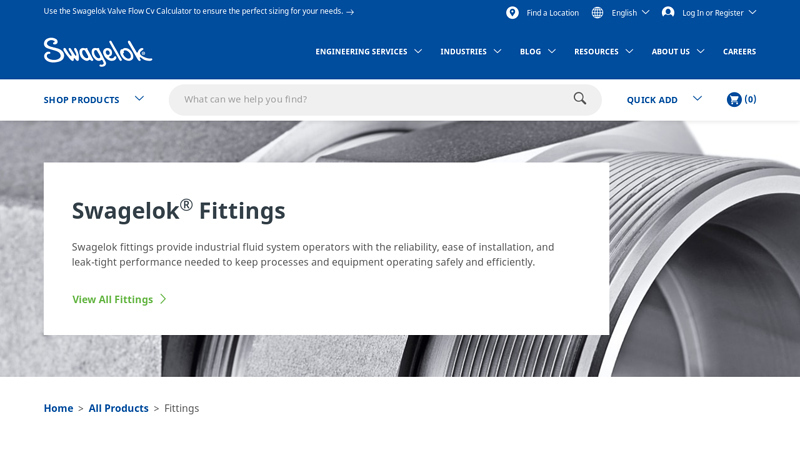Expand the Blog chevron
The height and width of the screenshot is (450, 800).
552,51
